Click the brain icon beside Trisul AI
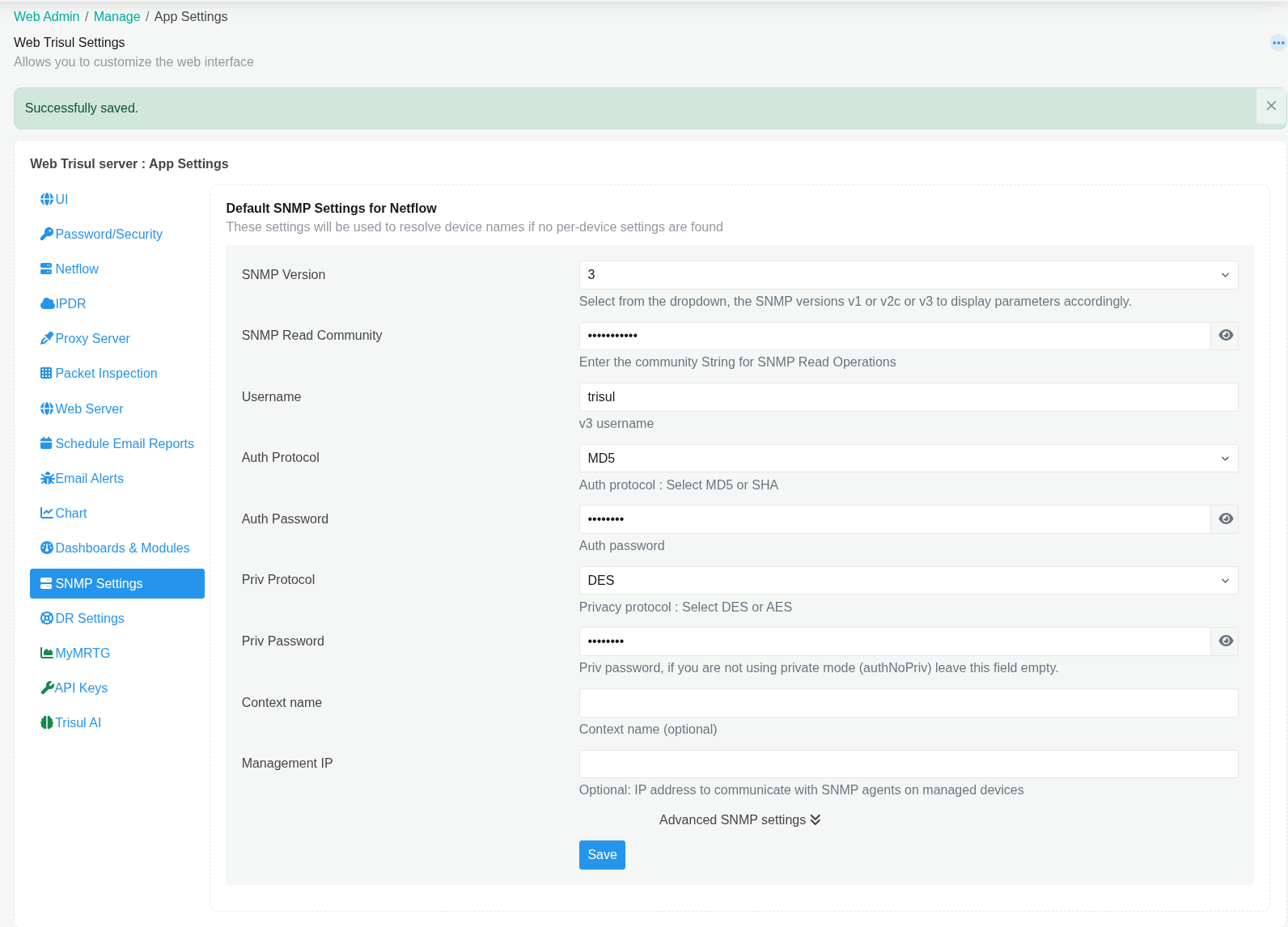 tap(46, 722)
